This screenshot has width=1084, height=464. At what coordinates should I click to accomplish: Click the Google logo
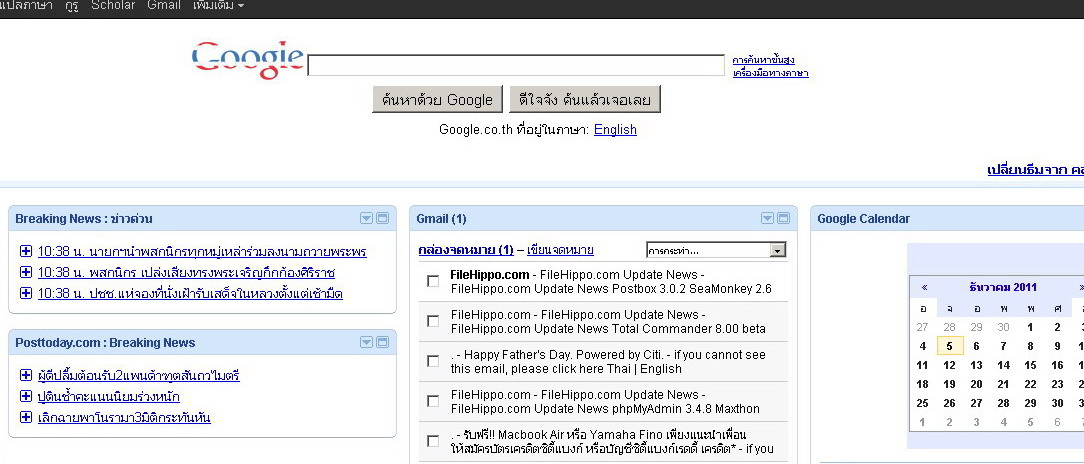[x=247, y=60]
